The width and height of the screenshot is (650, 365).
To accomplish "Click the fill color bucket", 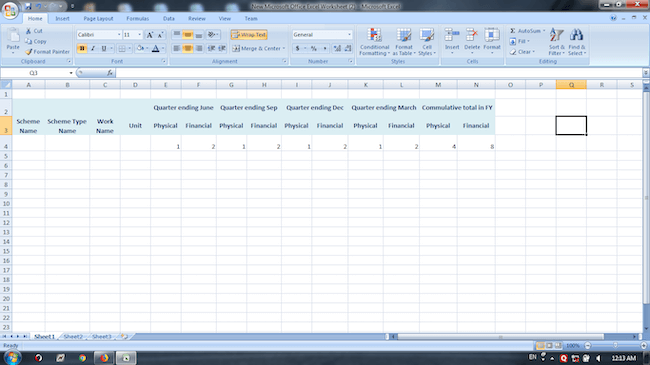I will click(x=140, y=49).
